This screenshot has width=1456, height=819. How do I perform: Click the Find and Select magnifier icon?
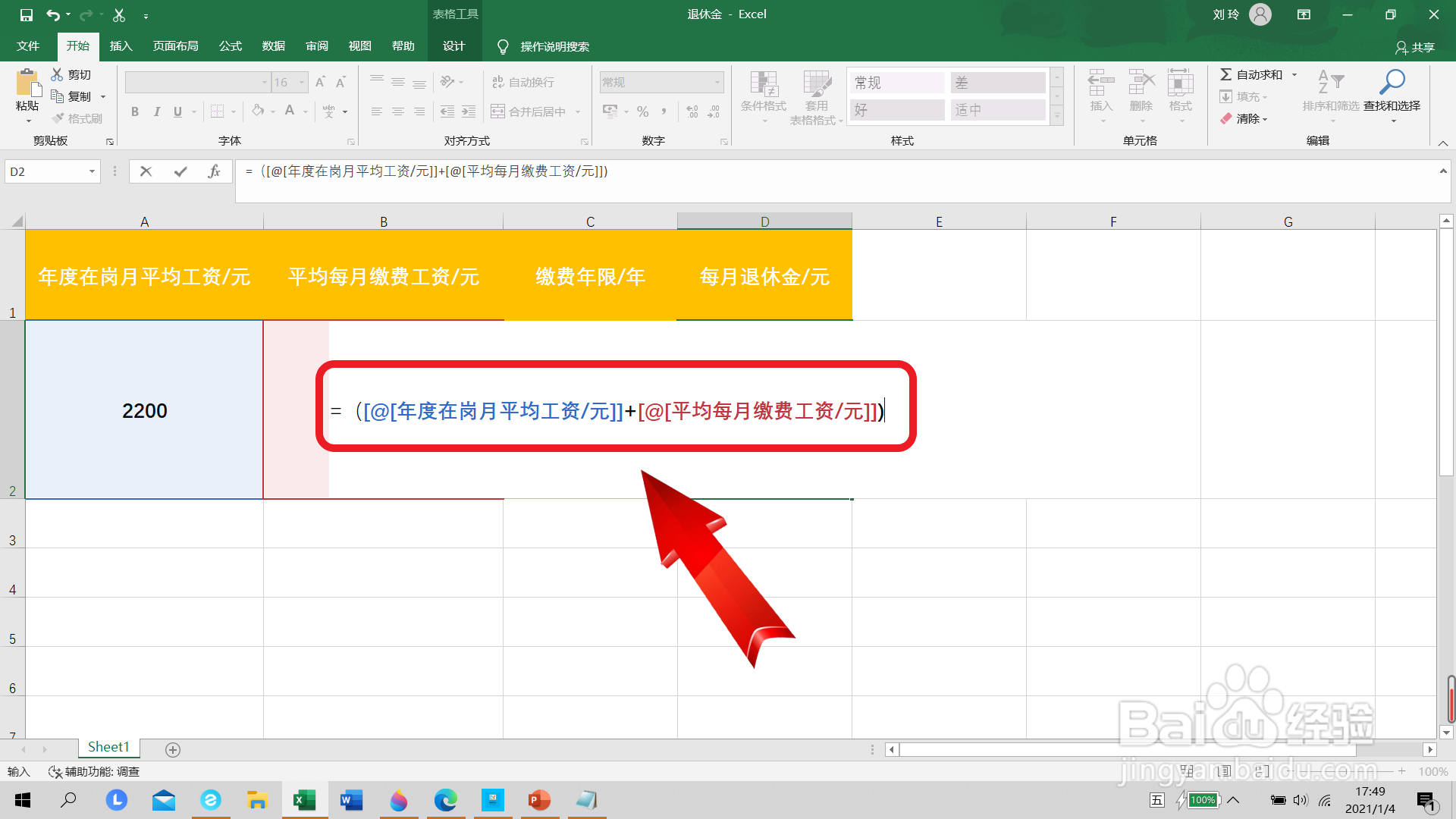point(1392,82)
